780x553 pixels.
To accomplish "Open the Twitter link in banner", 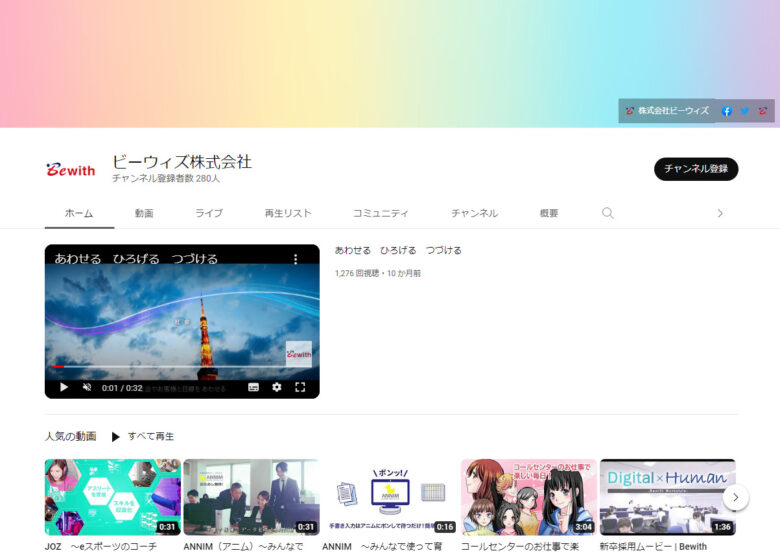I will 744,111.
